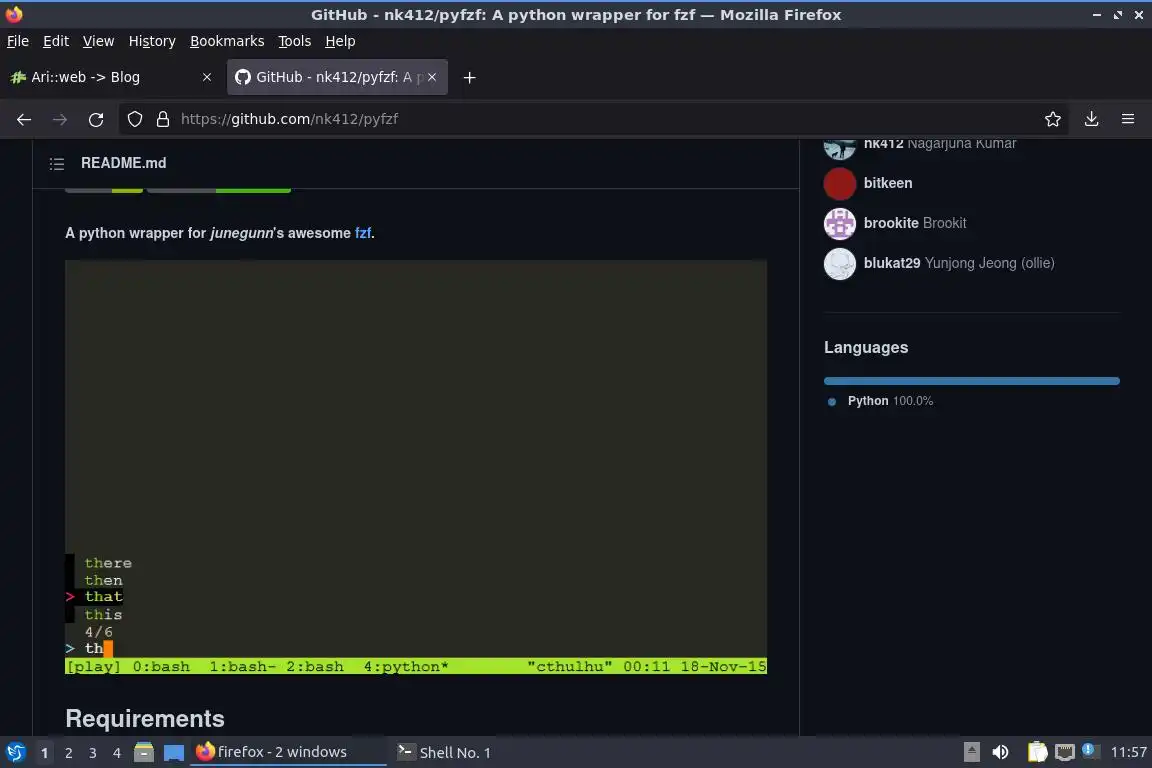
Task: Click the removable media eject tray icon
Action: [x=971, y=753]
